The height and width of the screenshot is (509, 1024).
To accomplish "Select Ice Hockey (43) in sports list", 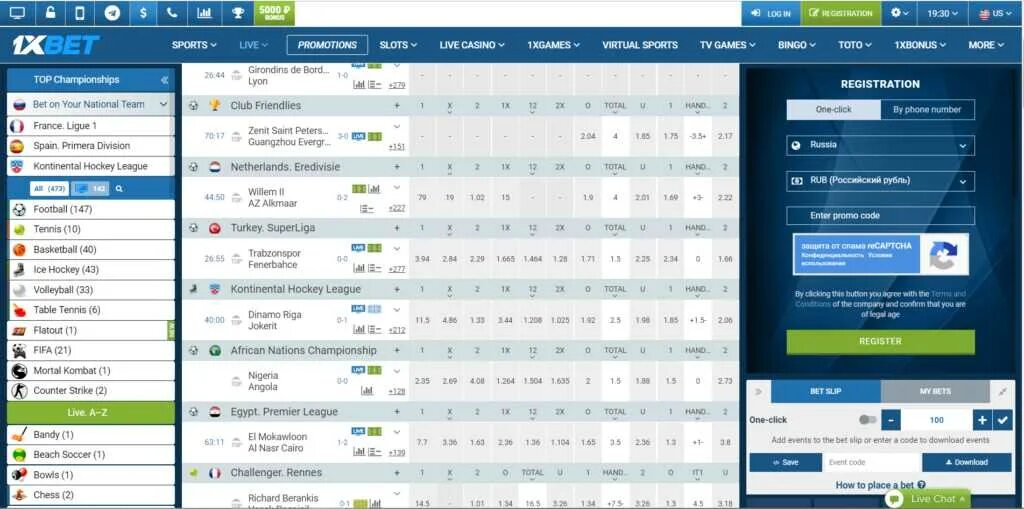I will tap(91, 269).
